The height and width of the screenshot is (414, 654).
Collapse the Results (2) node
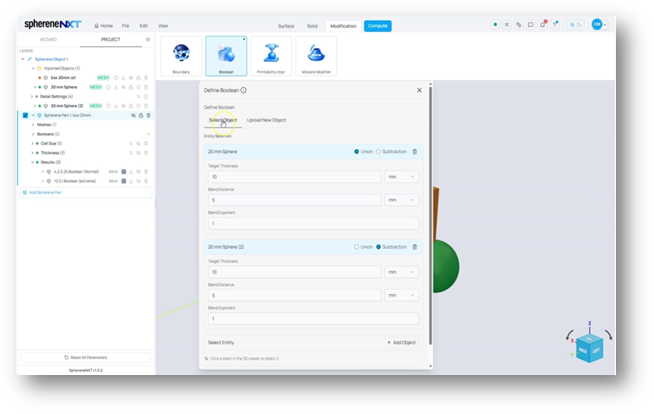(x=33, y=162)
